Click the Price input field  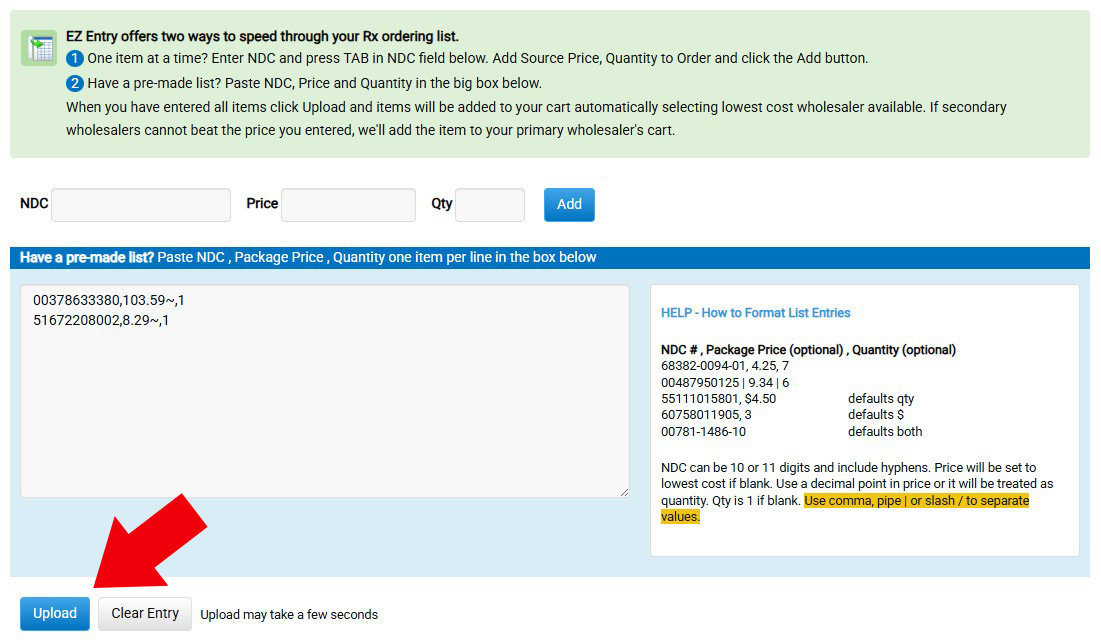(x=348, y=204)
